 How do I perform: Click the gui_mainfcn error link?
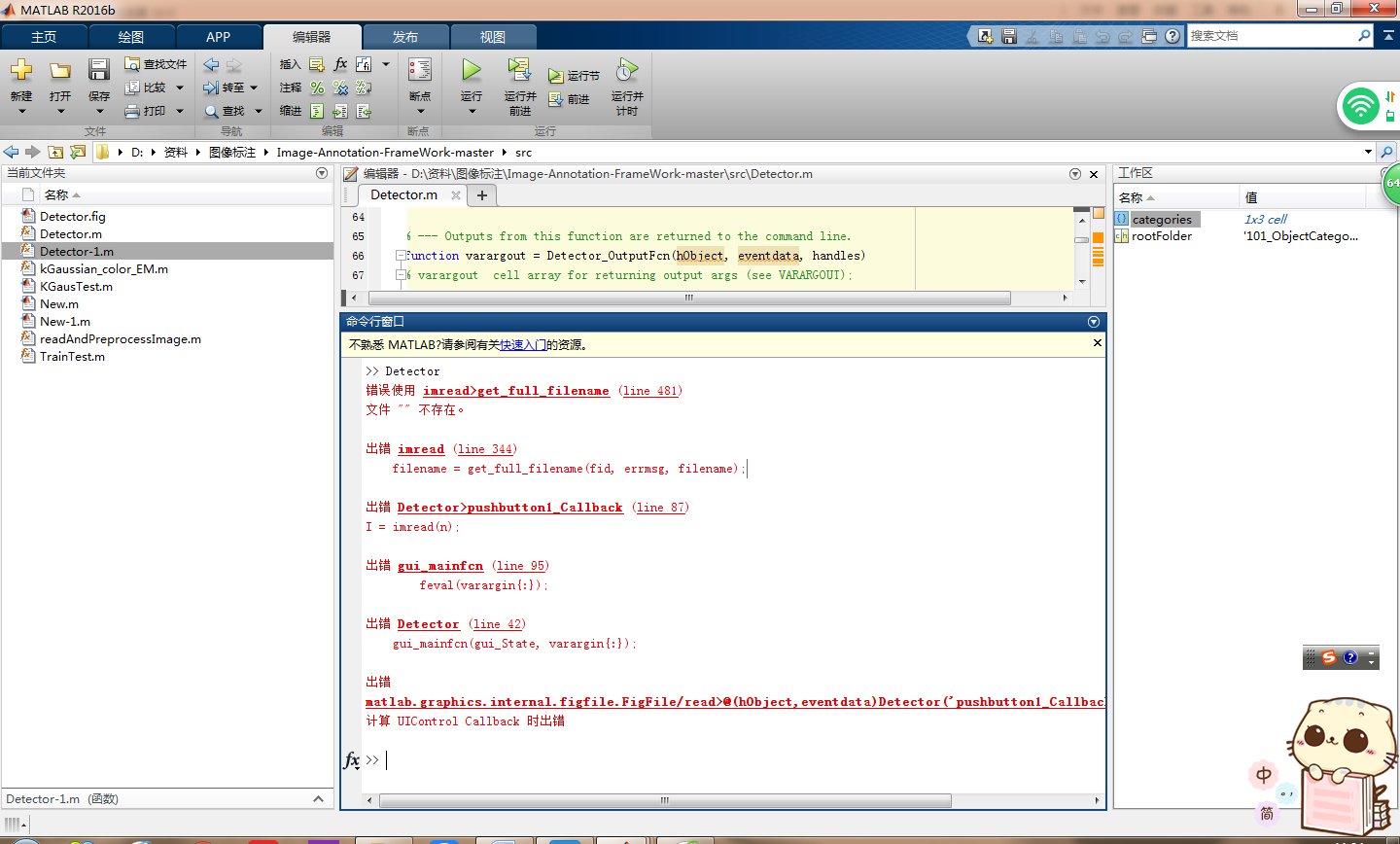coord(440,566)
